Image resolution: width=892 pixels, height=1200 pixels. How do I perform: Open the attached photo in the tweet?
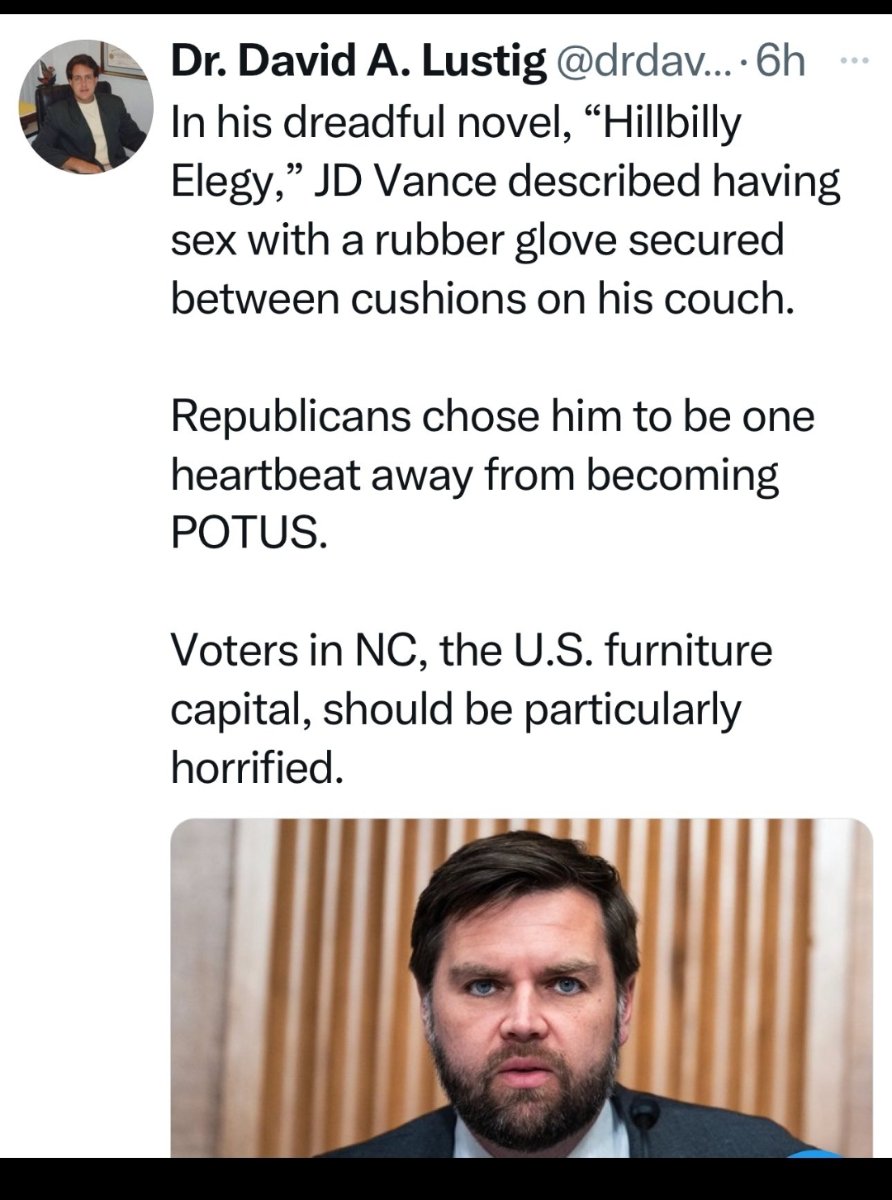(522, 988)
